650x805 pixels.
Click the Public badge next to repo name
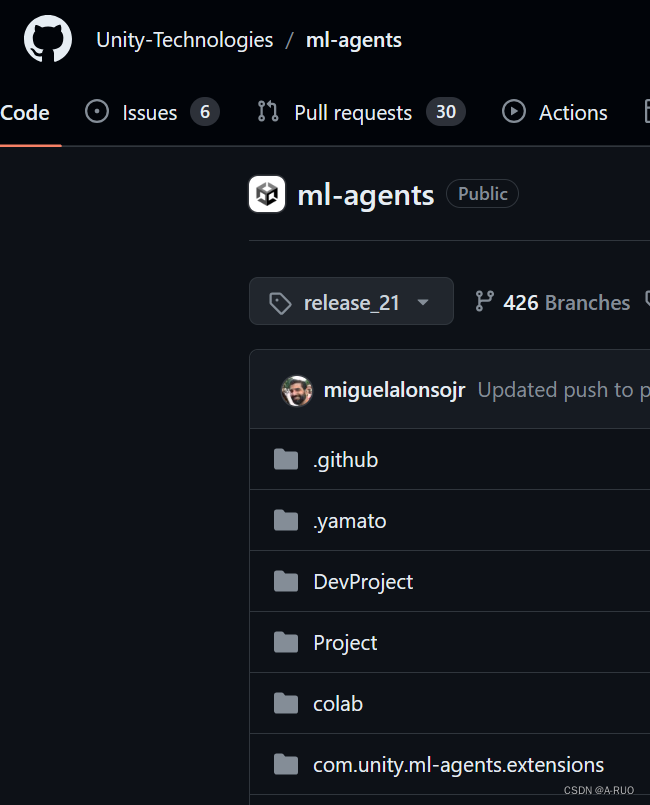482,193
